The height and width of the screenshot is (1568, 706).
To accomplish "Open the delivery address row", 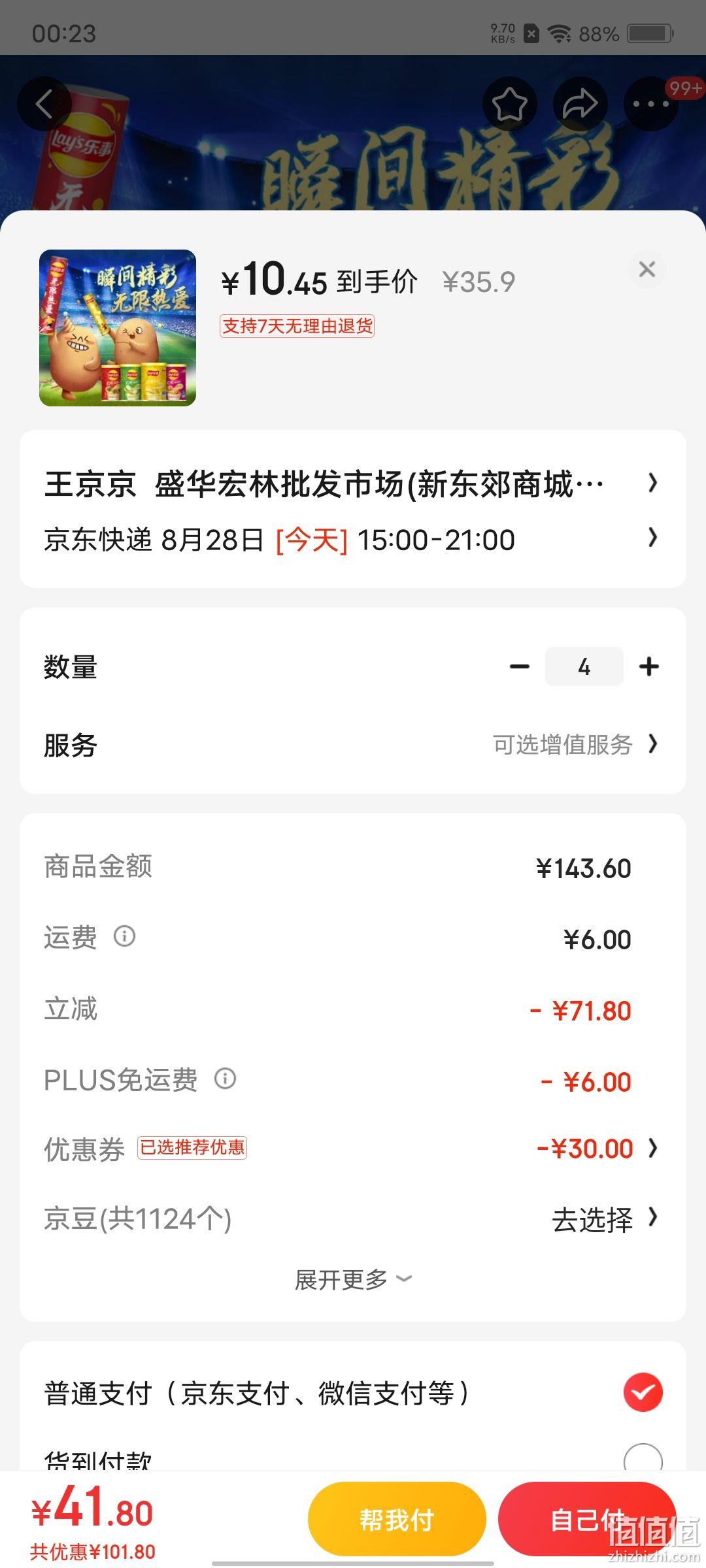I will click(x=353, y=484).
